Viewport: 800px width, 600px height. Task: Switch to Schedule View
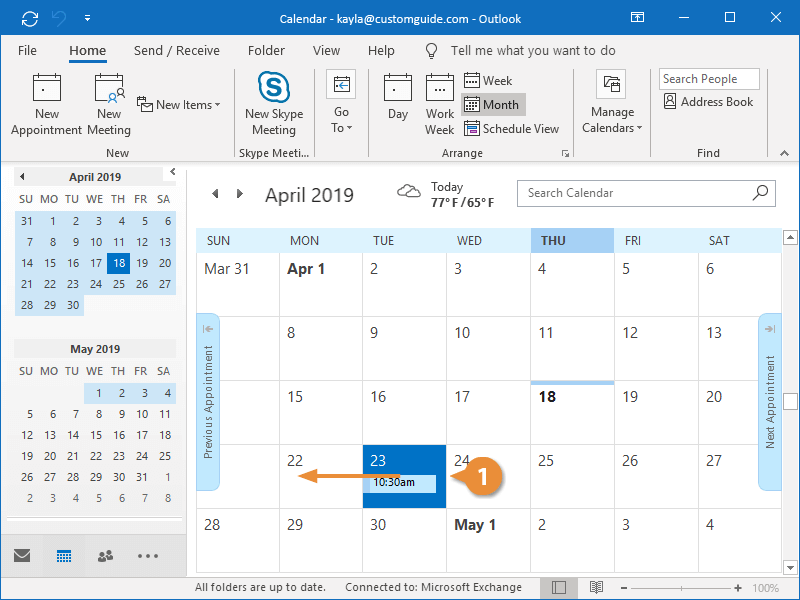[511, 129]
